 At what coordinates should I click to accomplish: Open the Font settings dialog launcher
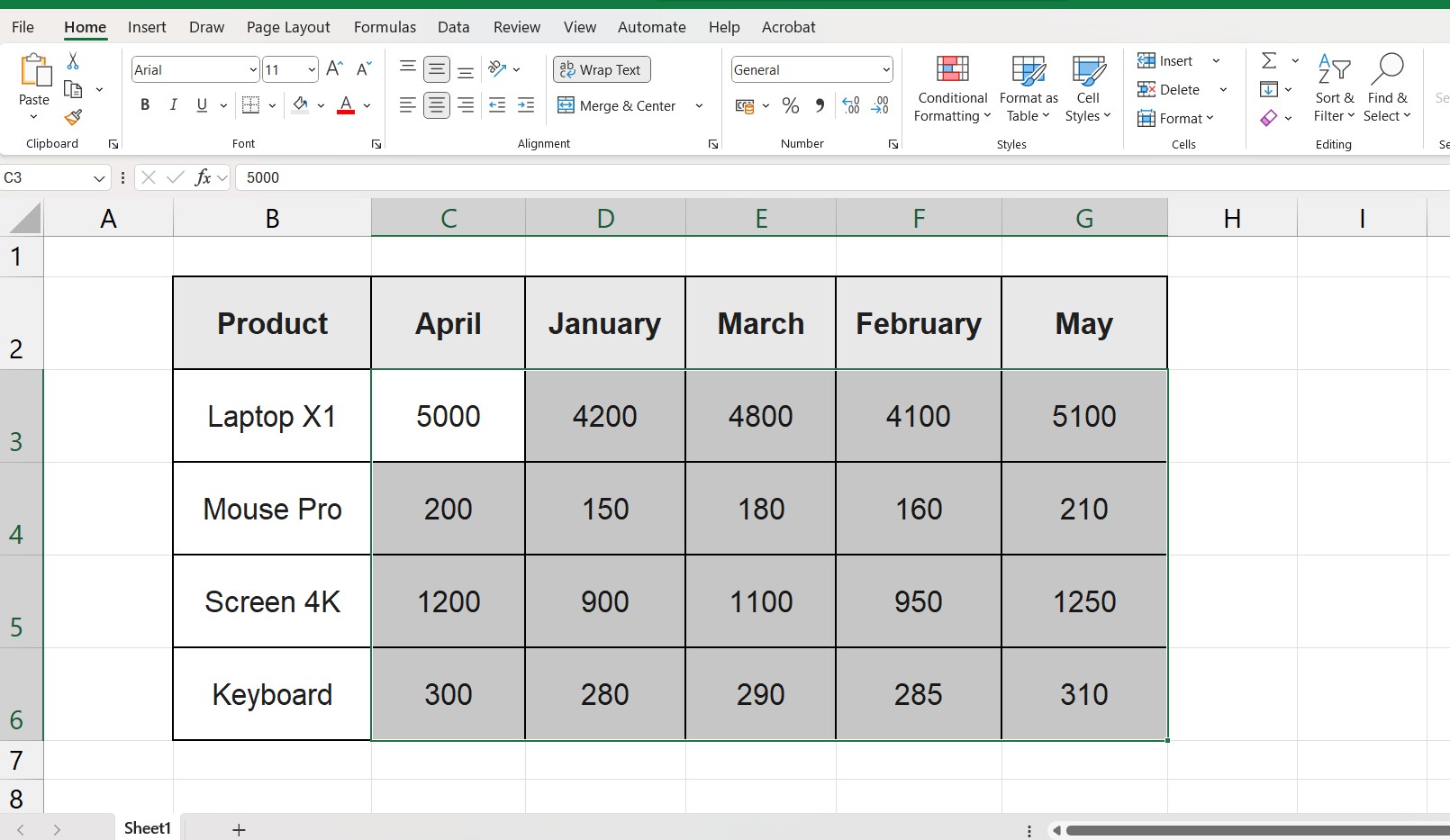pos(376,143)
